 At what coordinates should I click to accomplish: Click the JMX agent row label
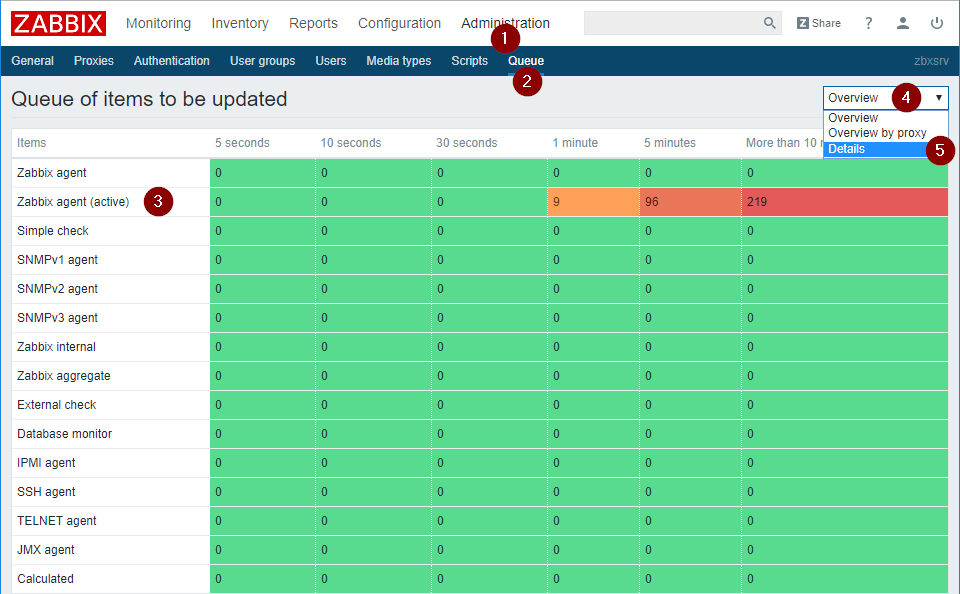pos(45,550)
